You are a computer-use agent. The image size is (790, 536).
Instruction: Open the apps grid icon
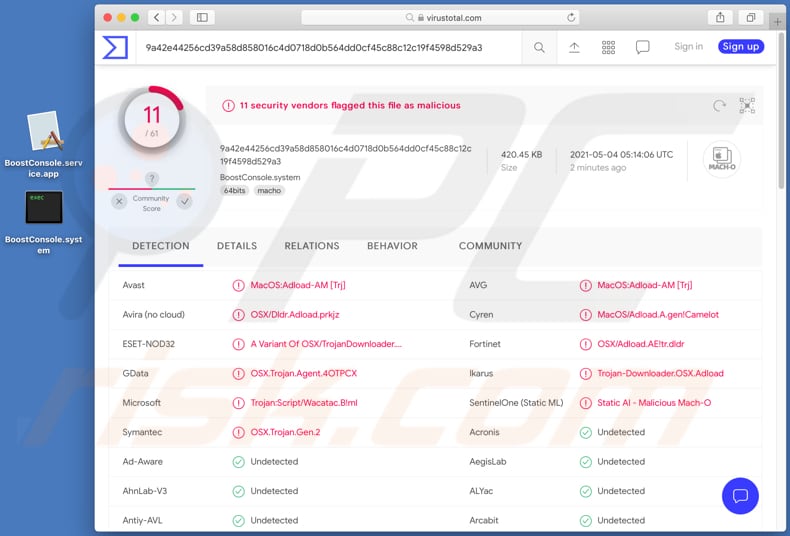pyautogui.click(x=608, y=47)
